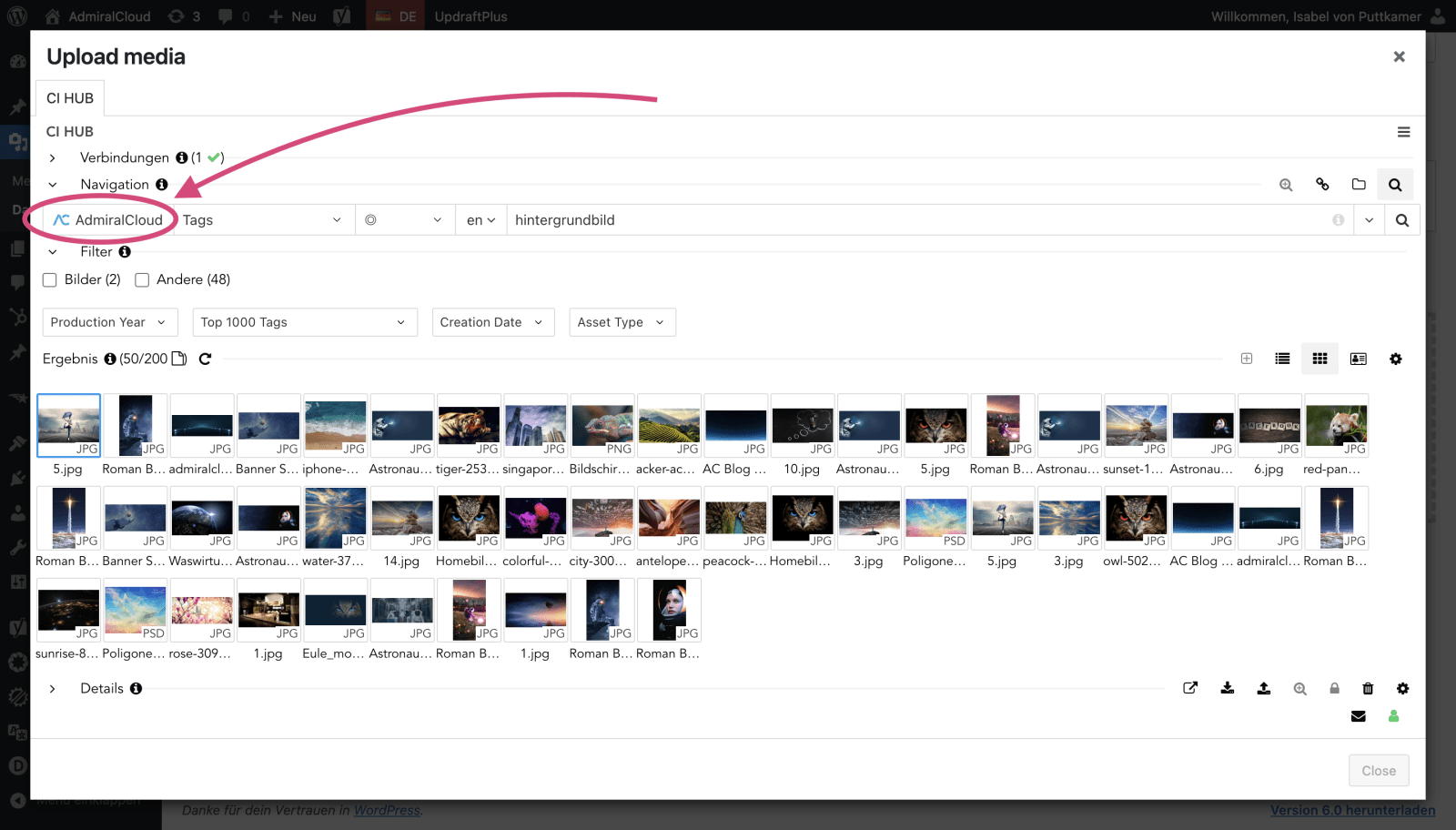Open the Top 1000 Tags dropdown
1456x830 pixels.
click(304, 322)
